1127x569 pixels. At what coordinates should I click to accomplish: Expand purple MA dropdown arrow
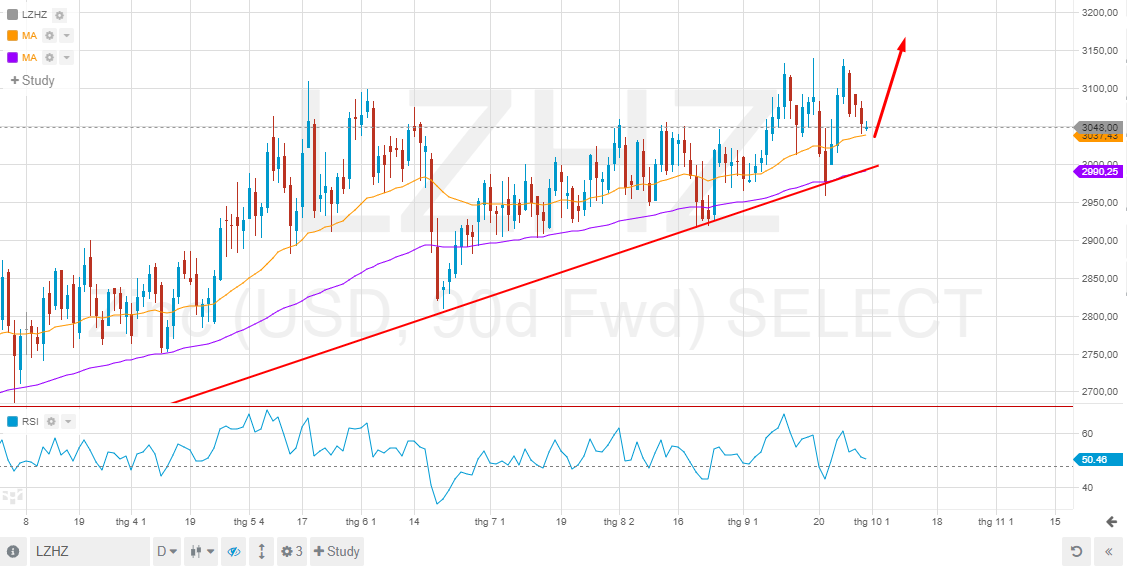(x=66, y=57)
